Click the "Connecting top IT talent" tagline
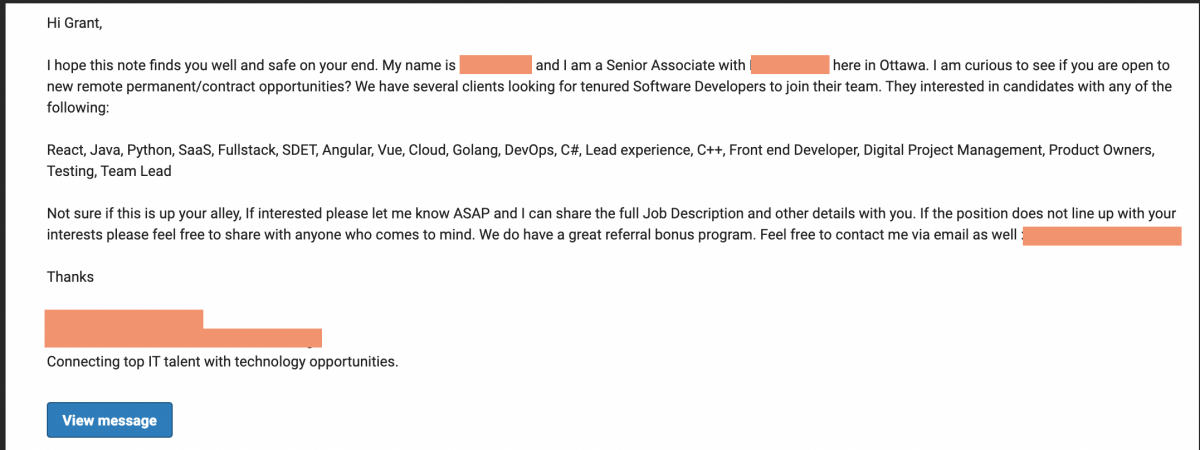Screen dimensions: 1200x450 (222, 361)
